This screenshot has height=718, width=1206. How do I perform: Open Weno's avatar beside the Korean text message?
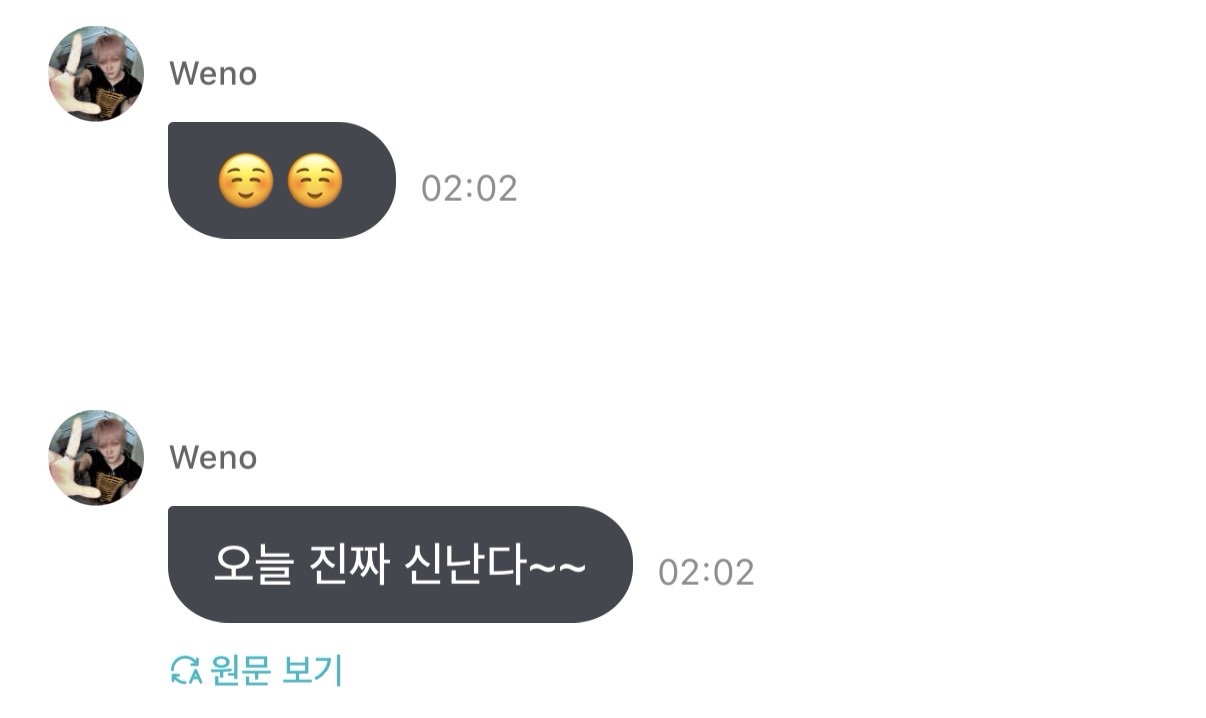pyautogui.click(x=96, y=458)
